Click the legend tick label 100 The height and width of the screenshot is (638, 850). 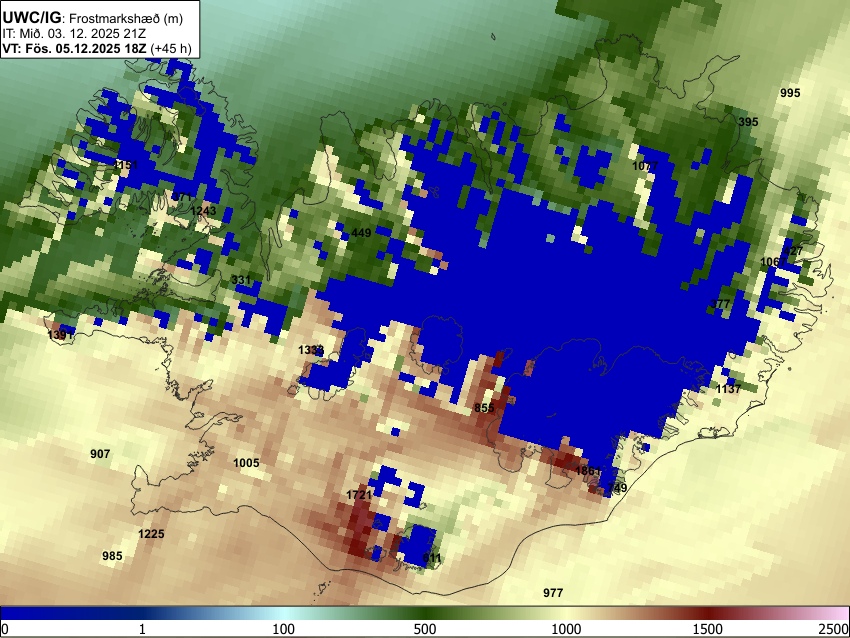pyautogui.click(x=284, y=629)
